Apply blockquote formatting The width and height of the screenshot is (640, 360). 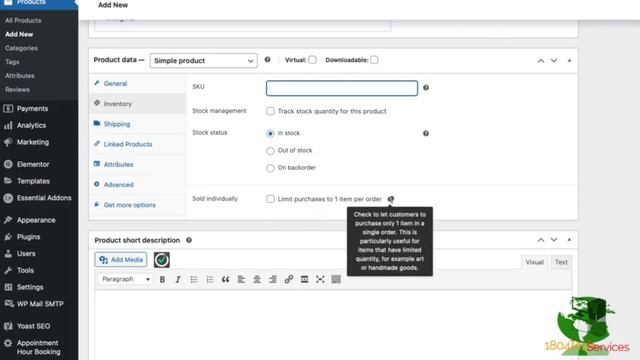(x=225, y=280)
